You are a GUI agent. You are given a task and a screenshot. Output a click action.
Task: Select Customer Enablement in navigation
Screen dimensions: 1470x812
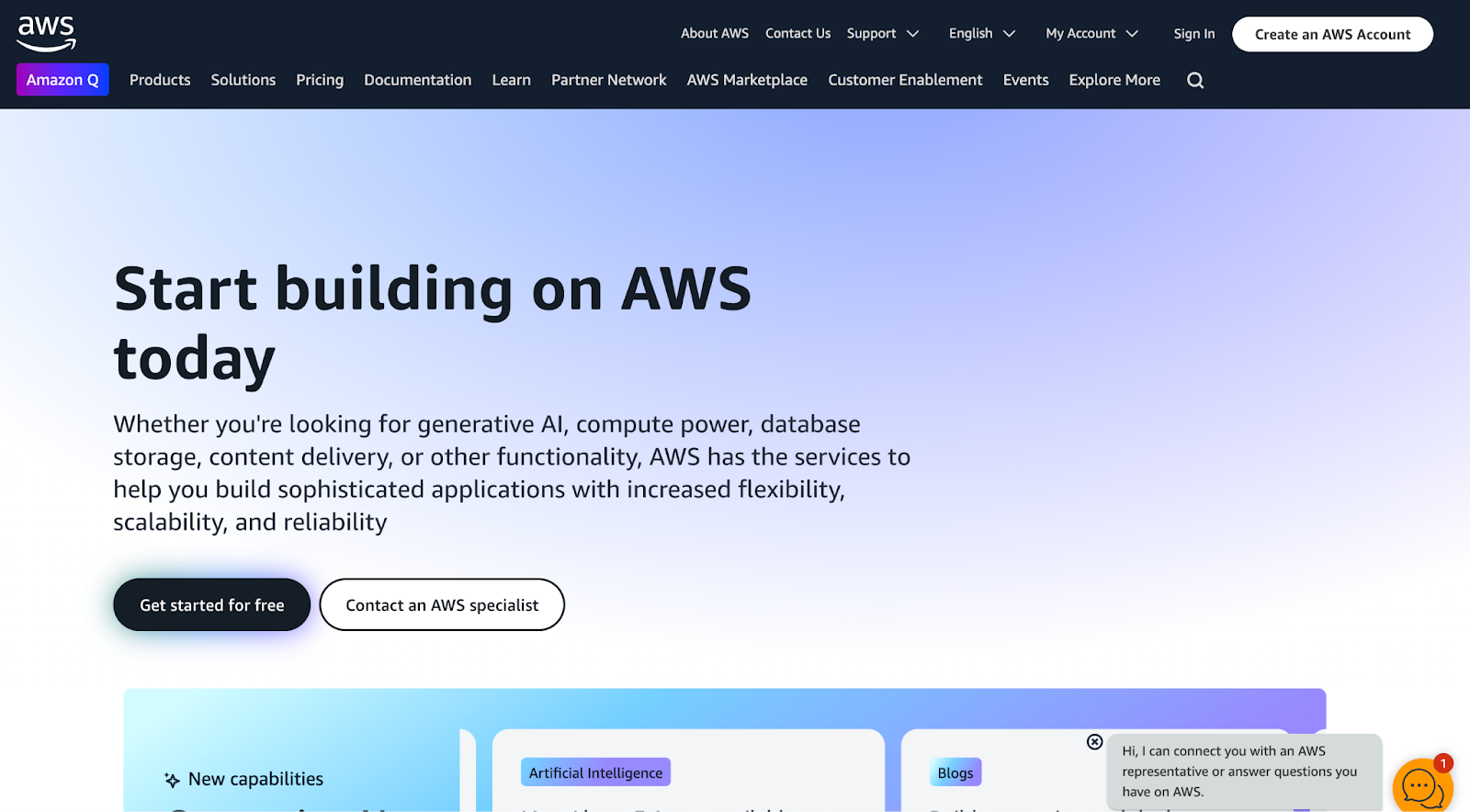(905, 80)
